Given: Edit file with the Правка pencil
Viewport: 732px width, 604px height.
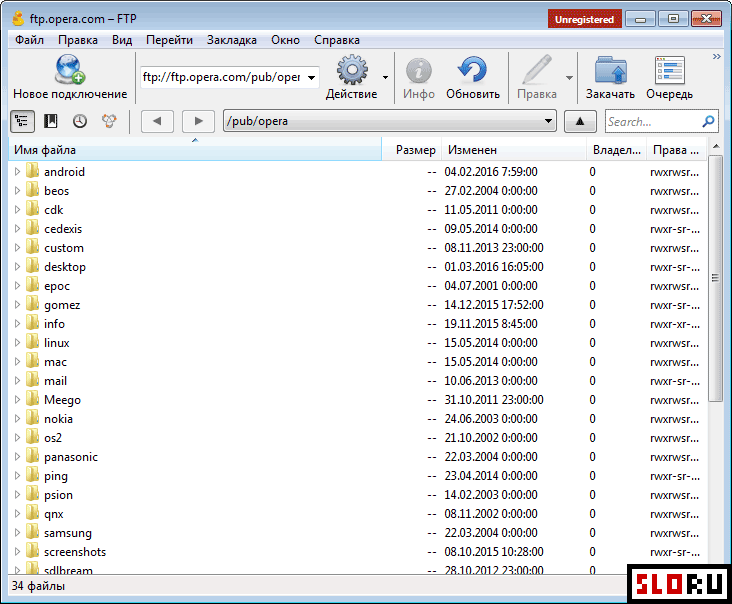Looking at the screenshot, I should pos(537,78).
